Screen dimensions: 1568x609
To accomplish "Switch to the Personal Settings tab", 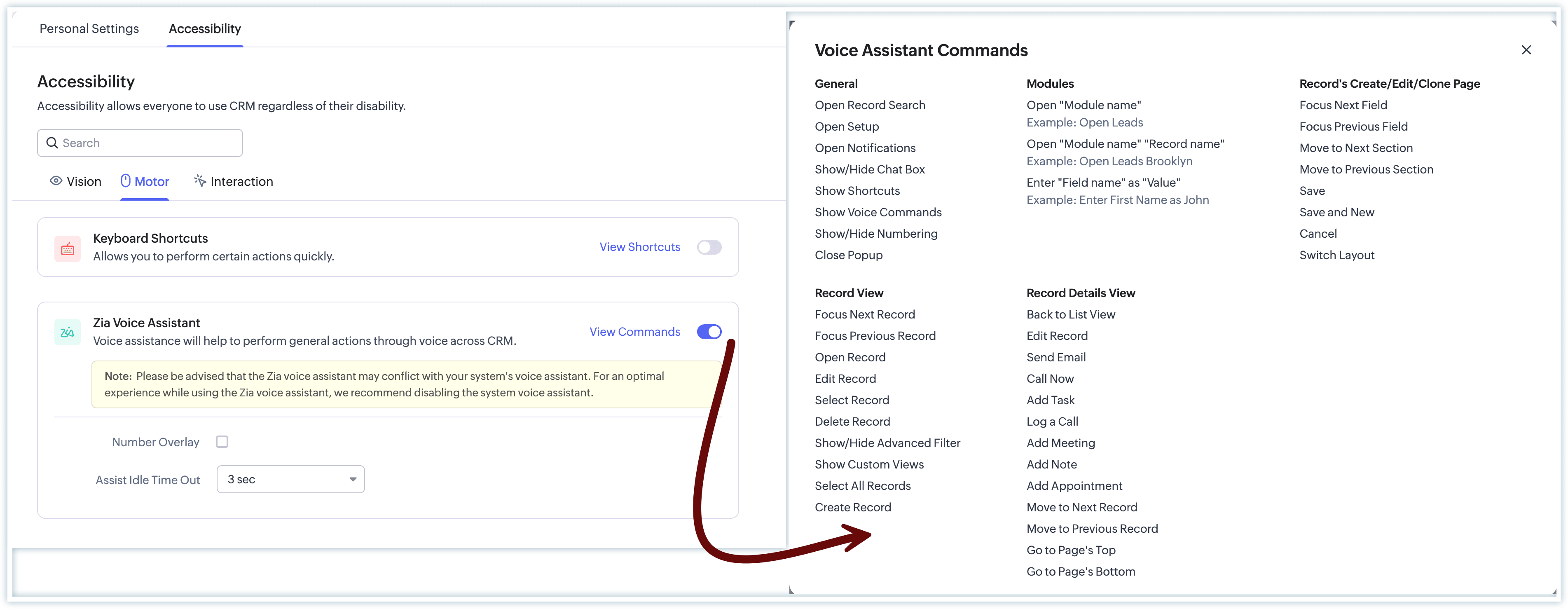I will coord(89,28).
